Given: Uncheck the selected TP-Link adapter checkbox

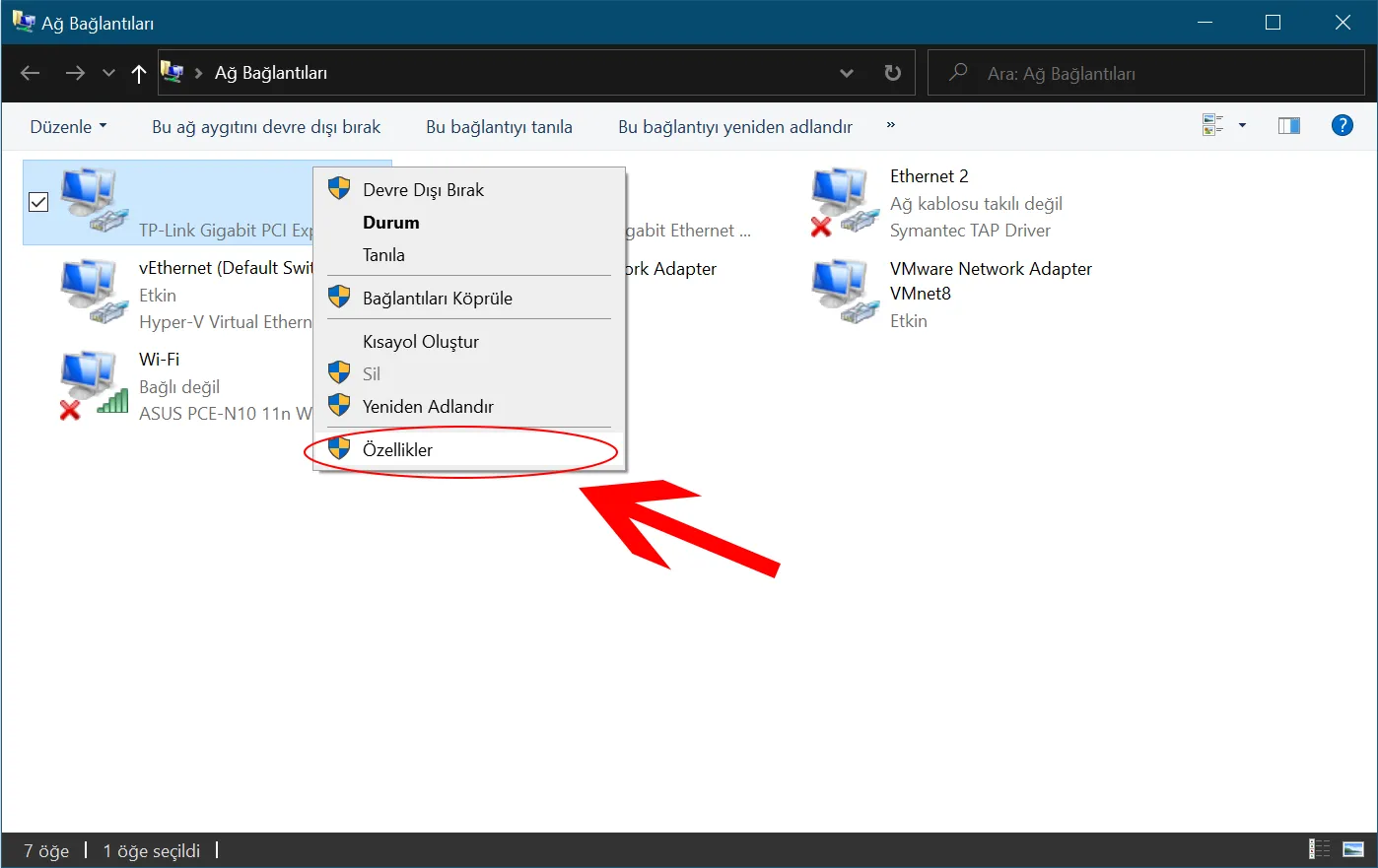Looking at the screenshot, I should 38,202.
